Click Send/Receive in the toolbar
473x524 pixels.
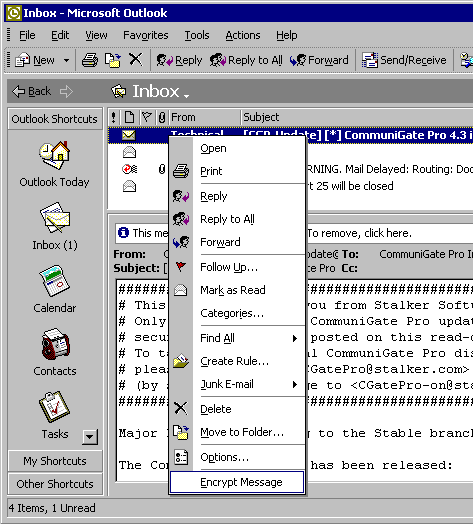pos(404,60)
